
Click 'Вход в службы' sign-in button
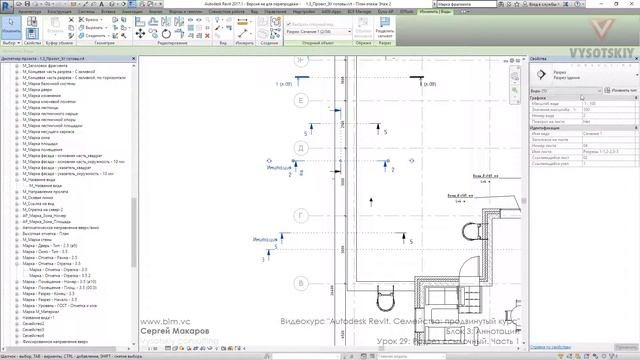point(542,4)
